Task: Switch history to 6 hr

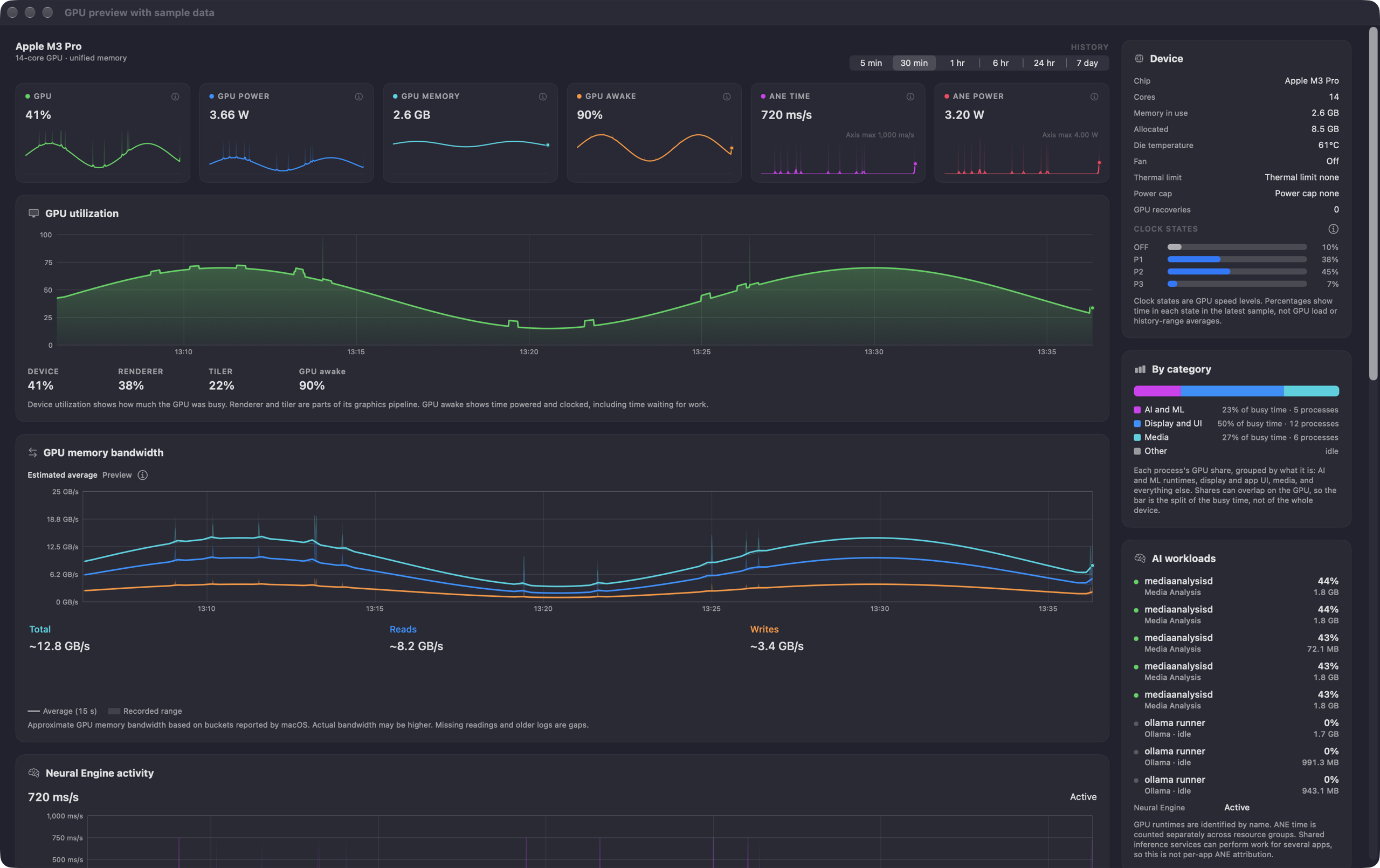Action: 1000,63
